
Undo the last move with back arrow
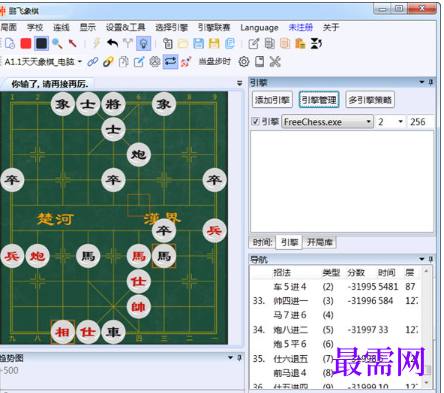click(113, 43)
